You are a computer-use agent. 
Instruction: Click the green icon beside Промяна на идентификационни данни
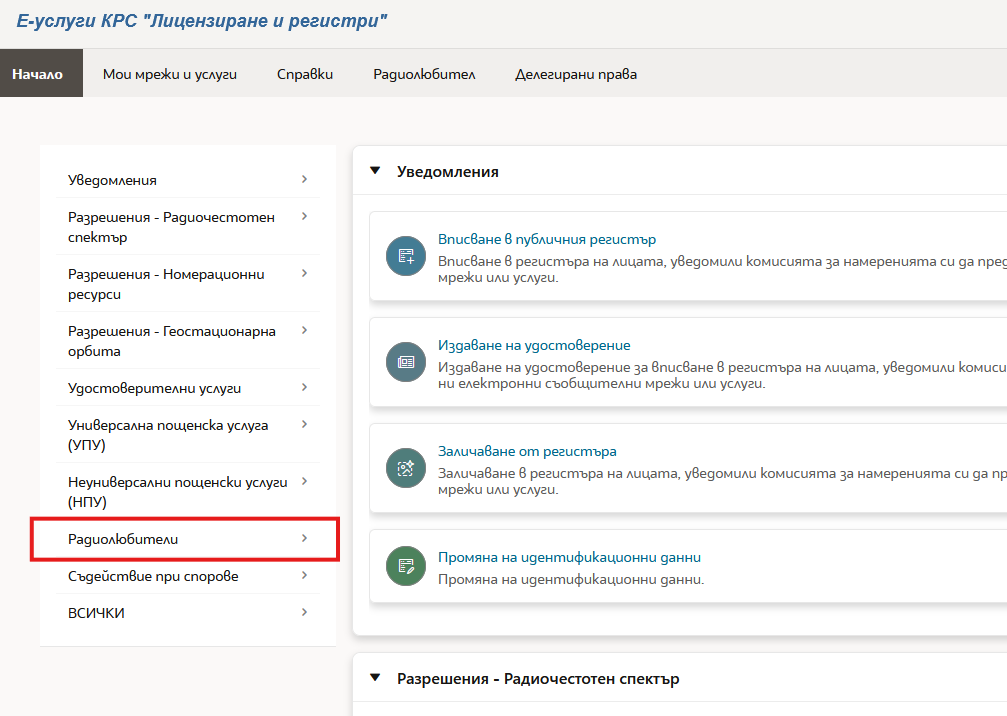click(x=406, y=567)
